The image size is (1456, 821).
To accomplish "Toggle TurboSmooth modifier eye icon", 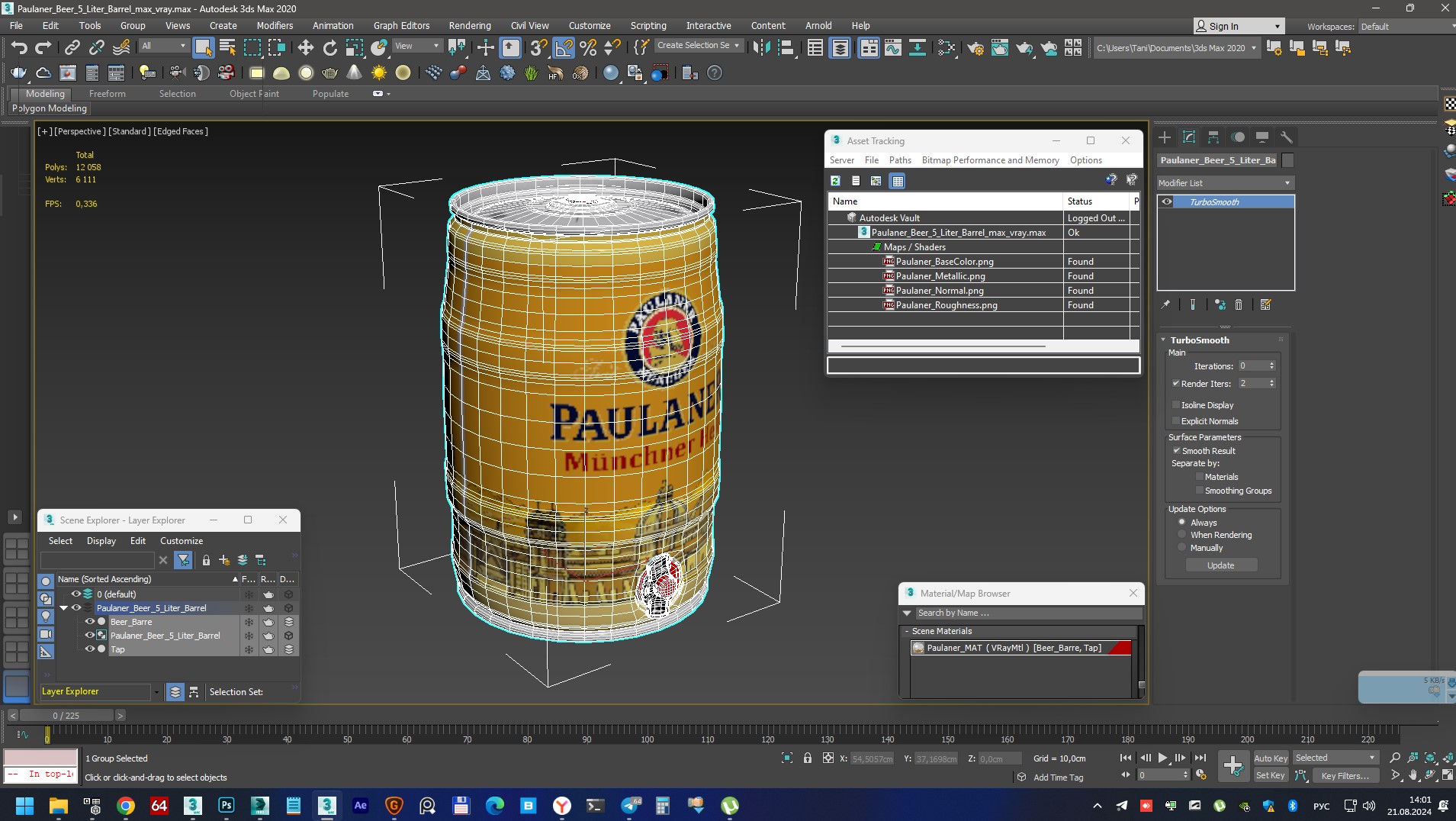I will (1167, 201).
